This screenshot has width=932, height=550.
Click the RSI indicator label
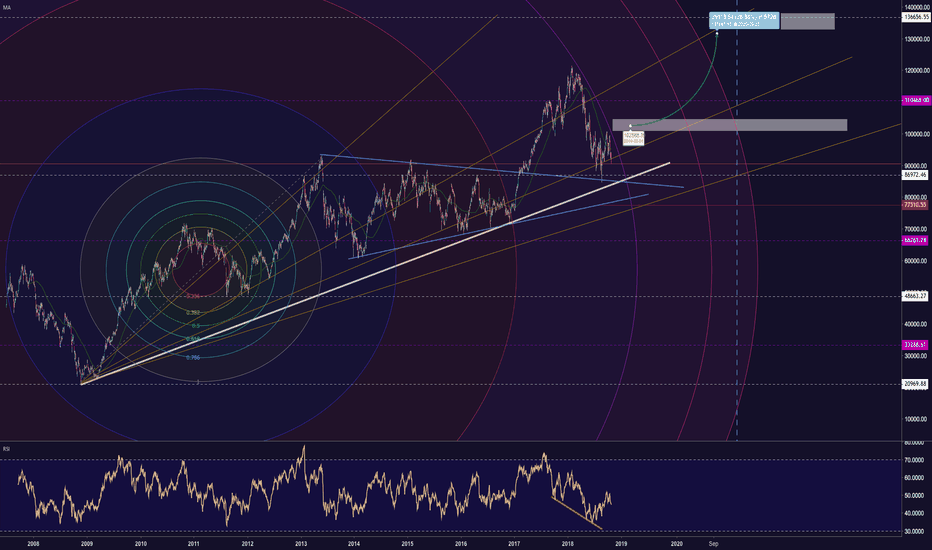point(6,448)
